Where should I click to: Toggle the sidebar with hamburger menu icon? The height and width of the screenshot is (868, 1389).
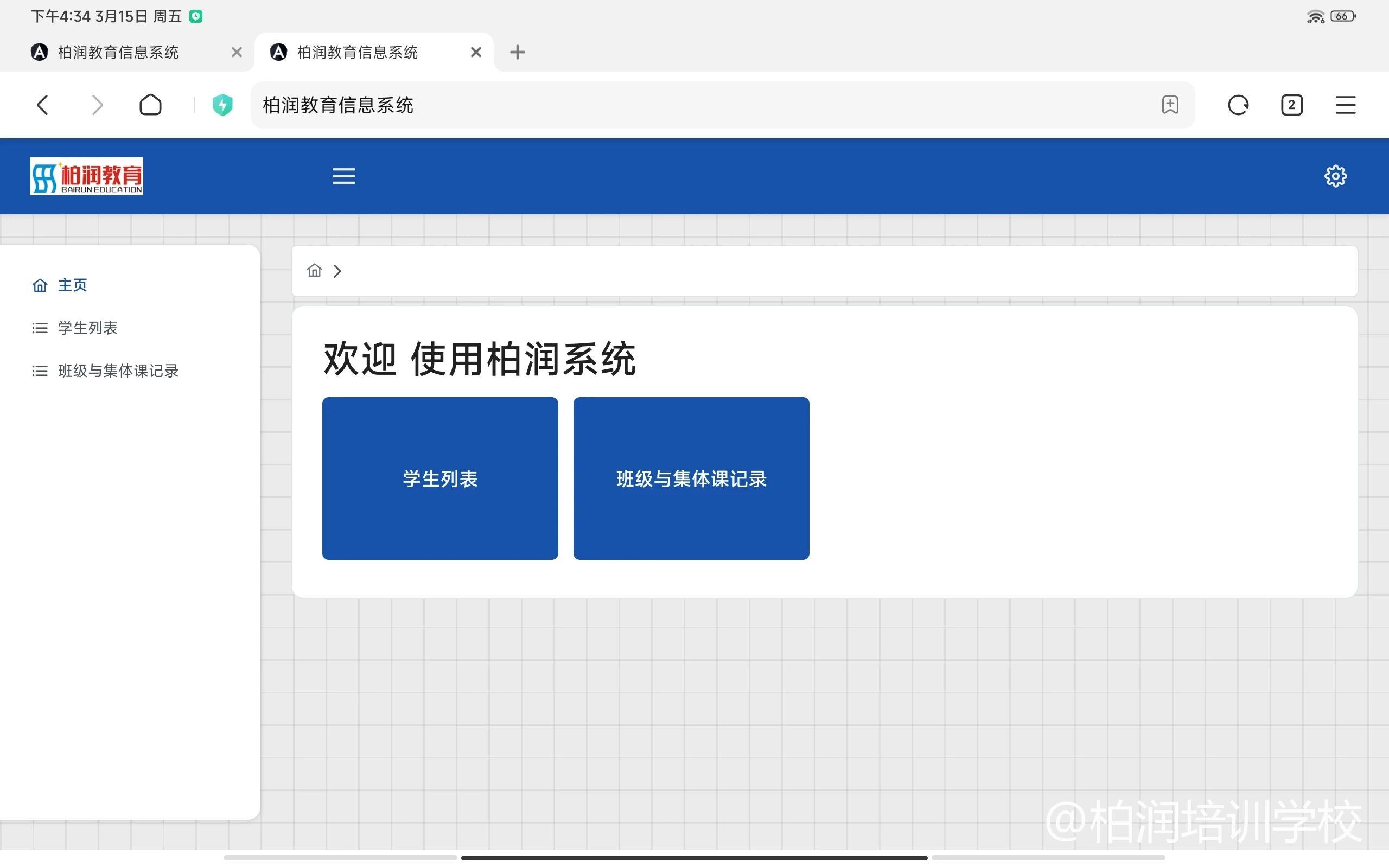344,176
